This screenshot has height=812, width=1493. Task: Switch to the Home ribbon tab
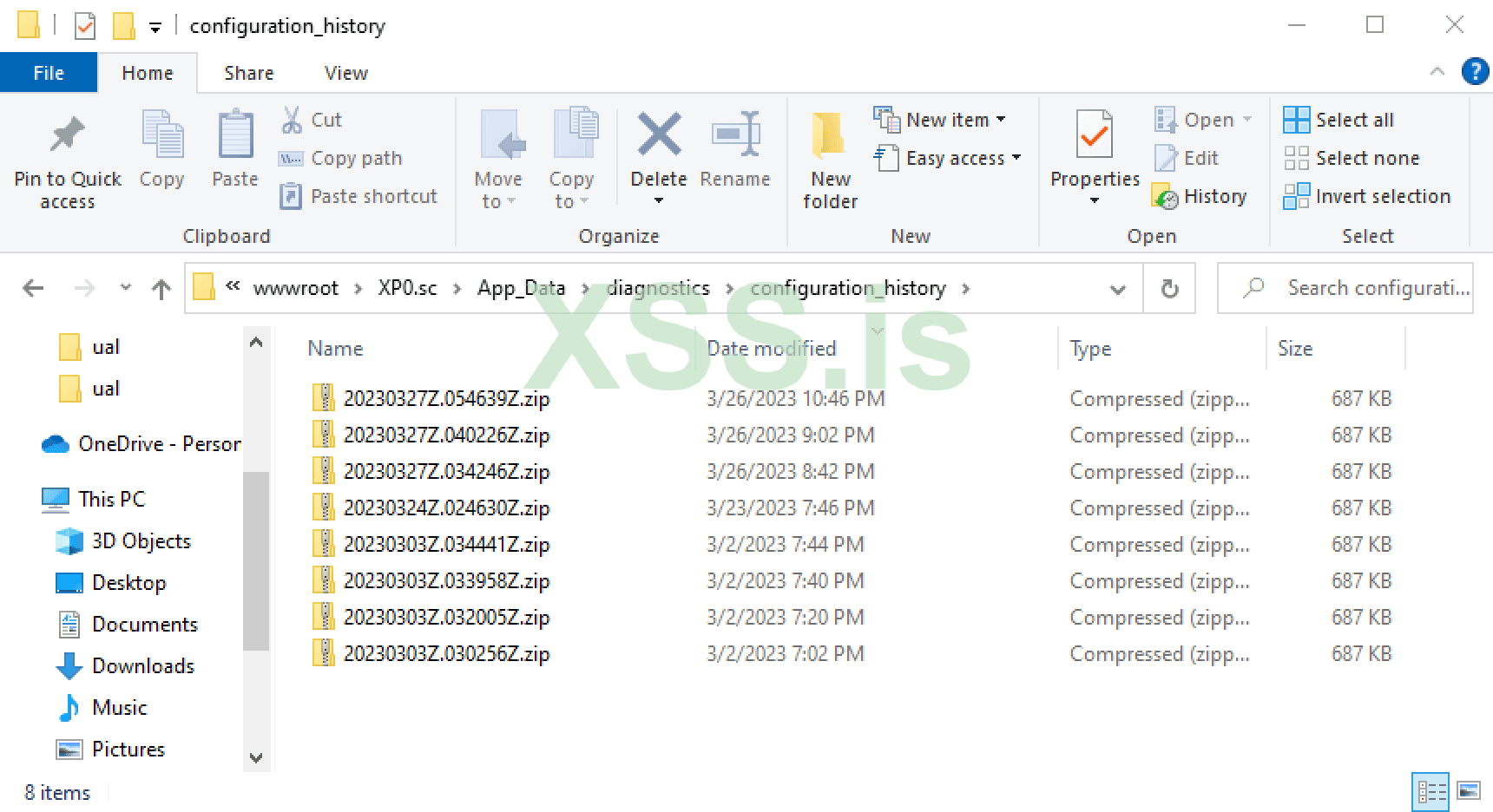point(148,73)
